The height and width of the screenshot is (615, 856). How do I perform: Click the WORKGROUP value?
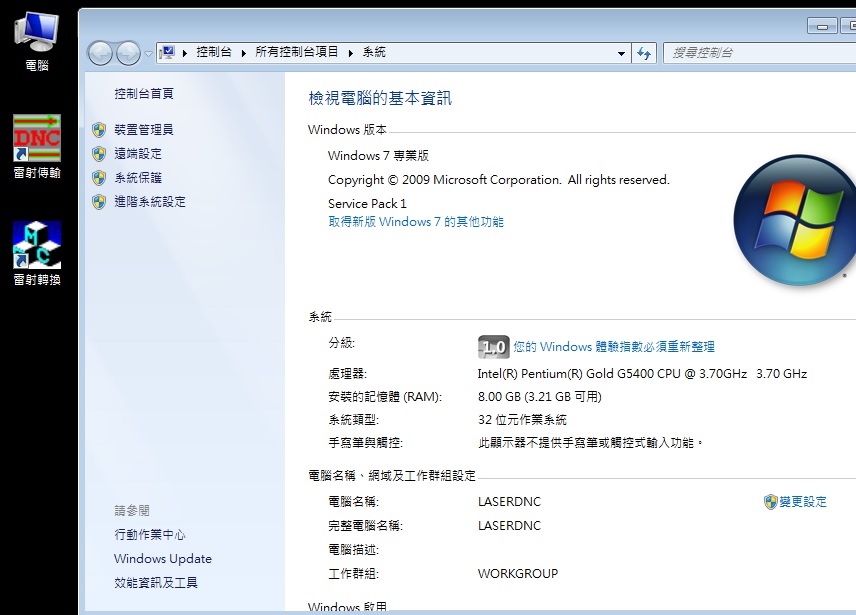[x=518, y=574]
